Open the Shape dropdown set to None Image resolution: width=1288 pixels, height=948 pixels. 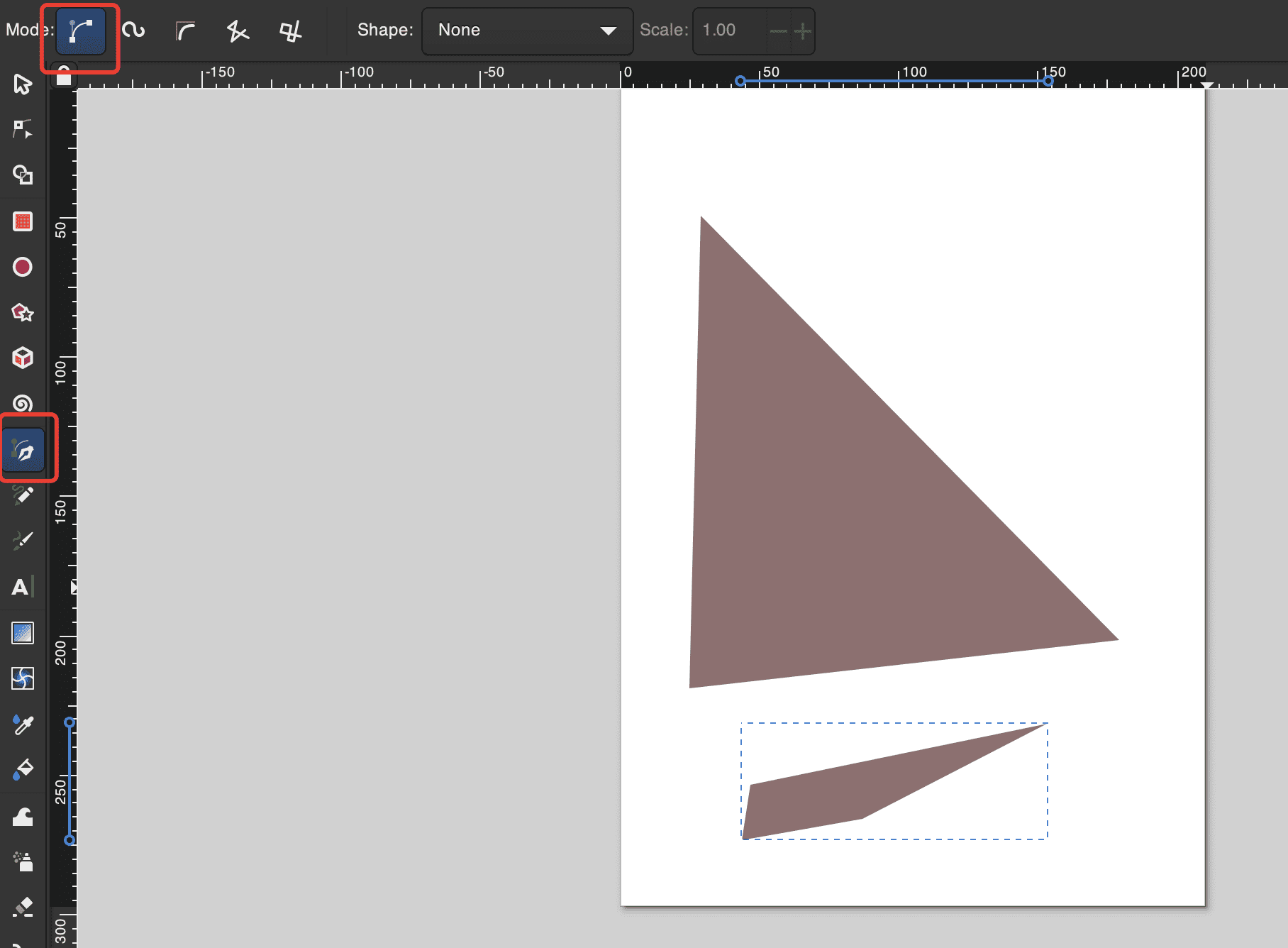click(527, 31)
